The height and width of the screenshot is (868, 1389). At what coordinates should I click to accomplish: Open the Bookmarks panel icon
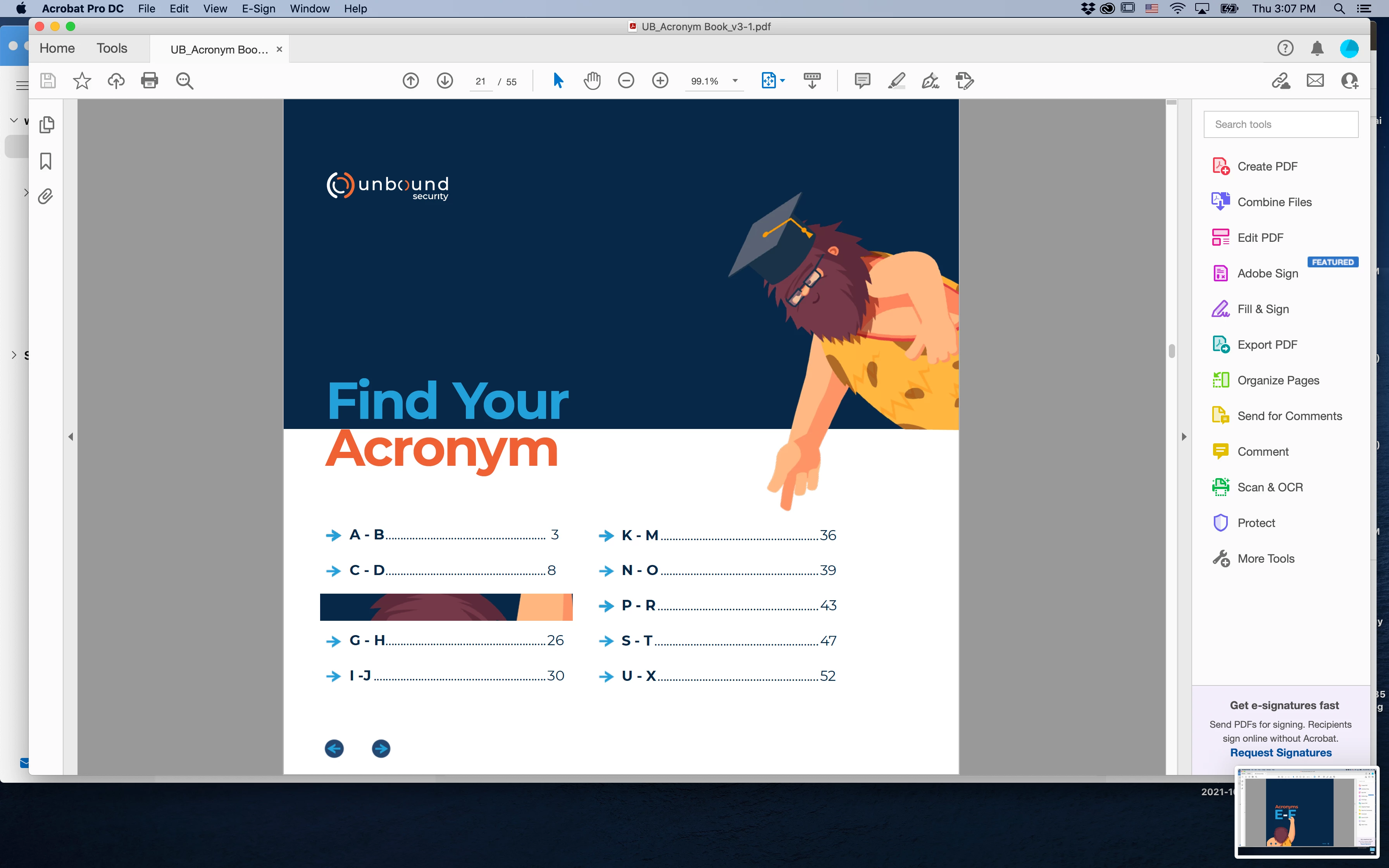[x=46, y=161]
